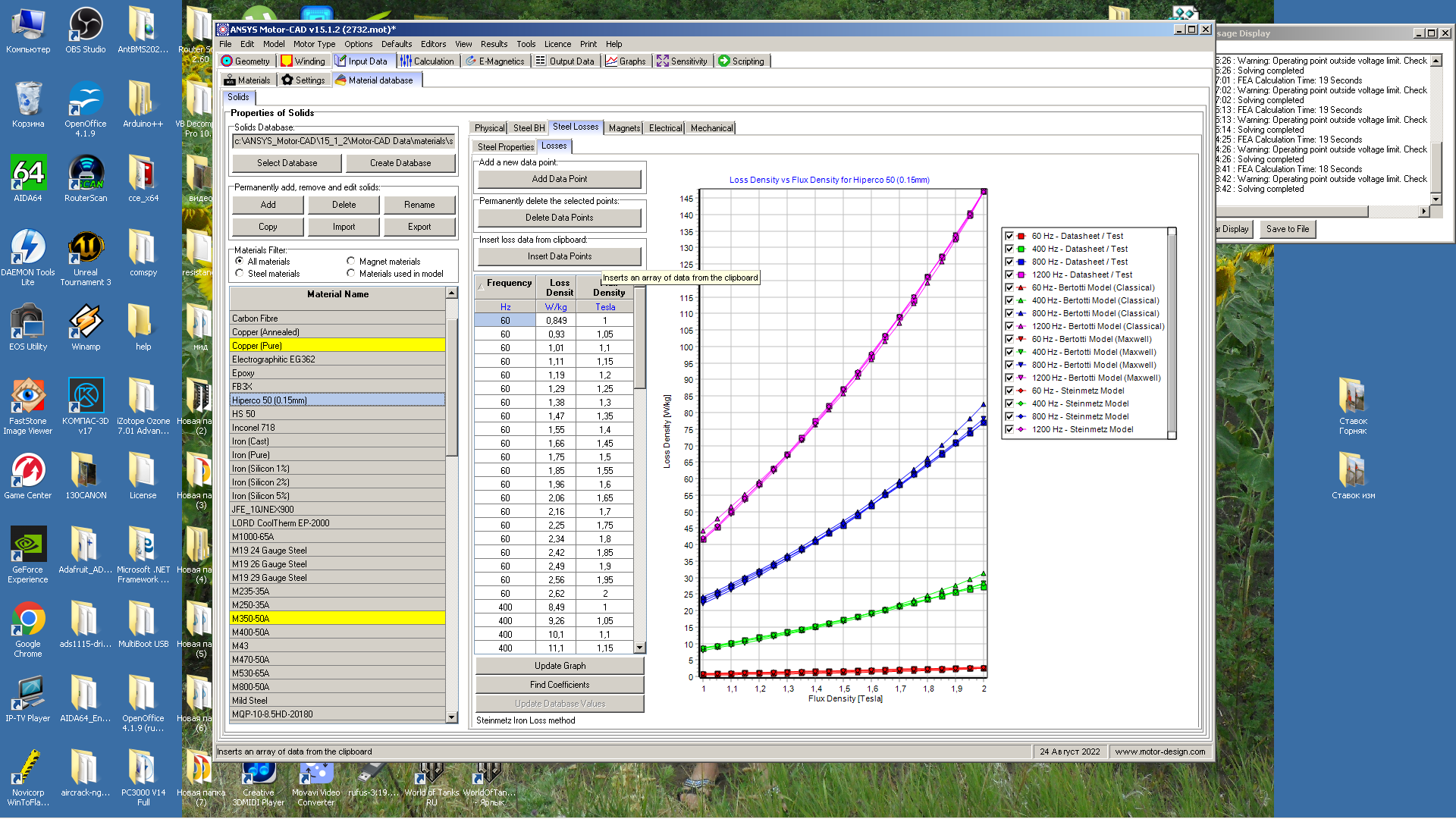Toggle 1200 Hz Steinmetz Model checkbox
Image resolution: width=1456 pixels, height=819 pixels.
(x=1009, y=429)
